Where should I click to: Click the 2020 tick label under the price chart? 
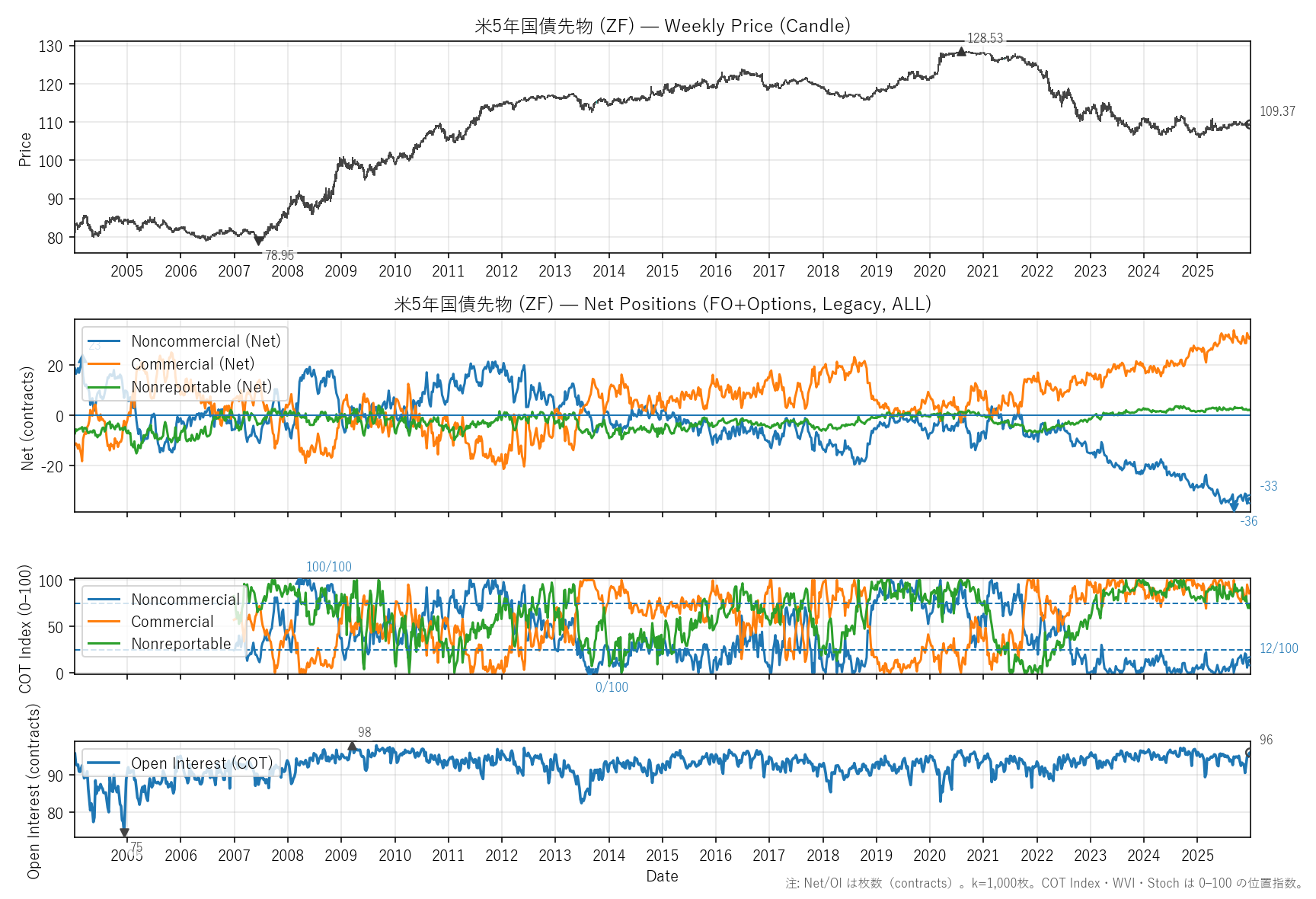[929, 271]
